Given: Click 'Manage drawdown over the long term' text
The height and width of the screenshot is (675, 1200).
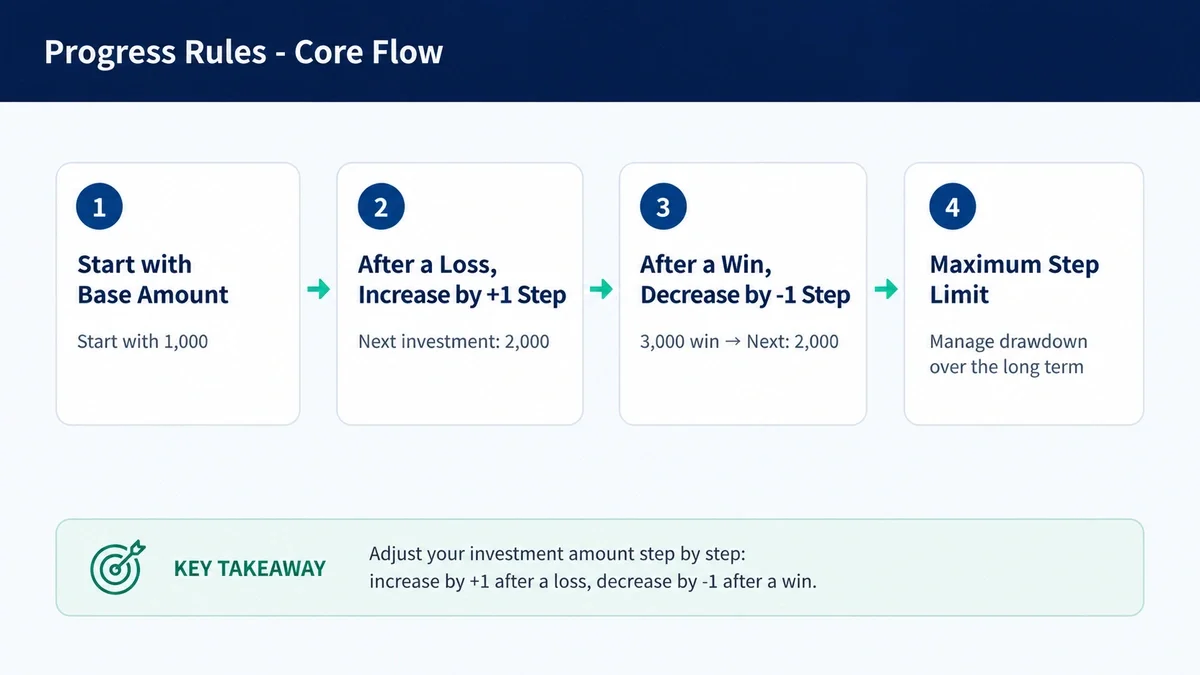Looking at the screenshot, I should pyautogui.click(x=1008, y=354).
